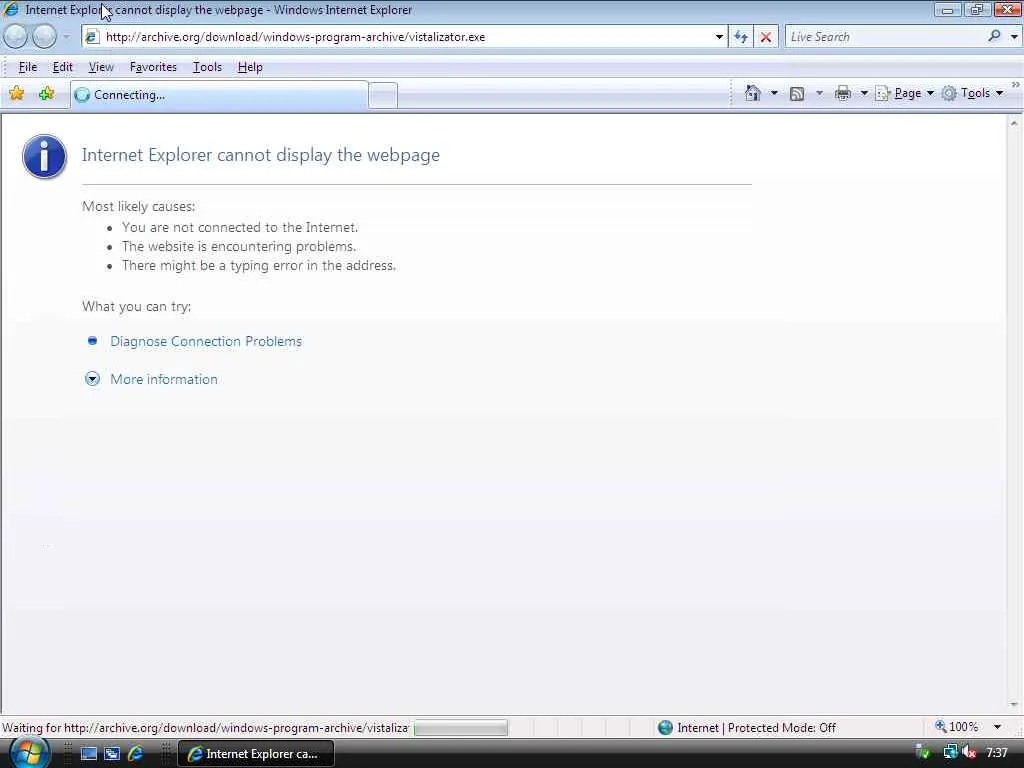Click the 100% zoom level button
The width and height of the screenshot is (1024, 768).
click(x=957, y=727)
